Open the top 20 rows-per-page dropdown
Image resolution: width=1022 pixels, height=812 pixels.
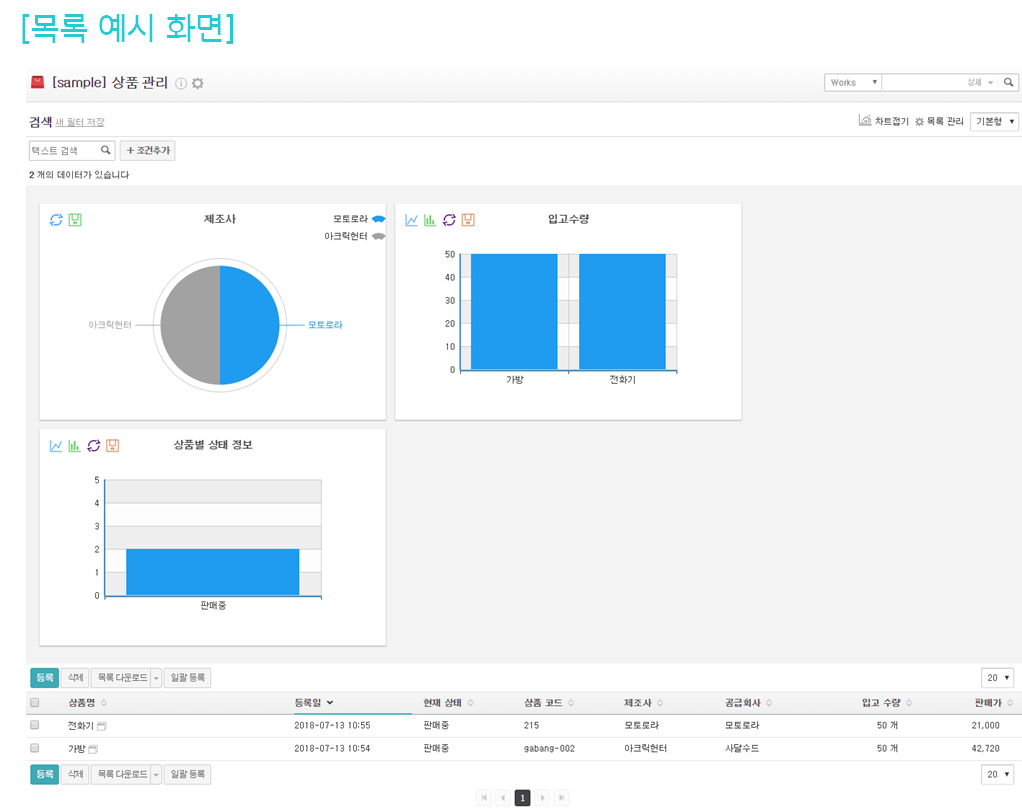tap(997, 677)
